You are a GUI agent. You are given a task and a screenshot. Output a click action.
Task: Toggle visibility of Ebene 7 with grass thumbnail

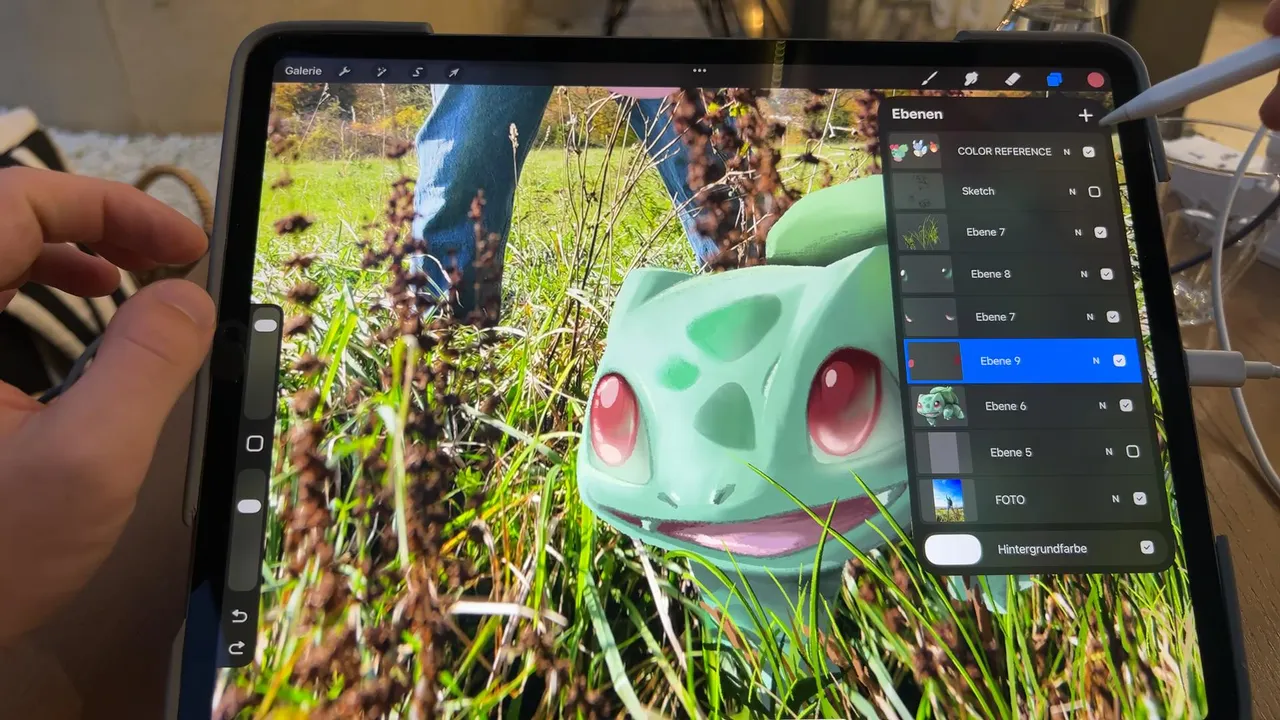pyautogui.click(x=1100, y=232)
